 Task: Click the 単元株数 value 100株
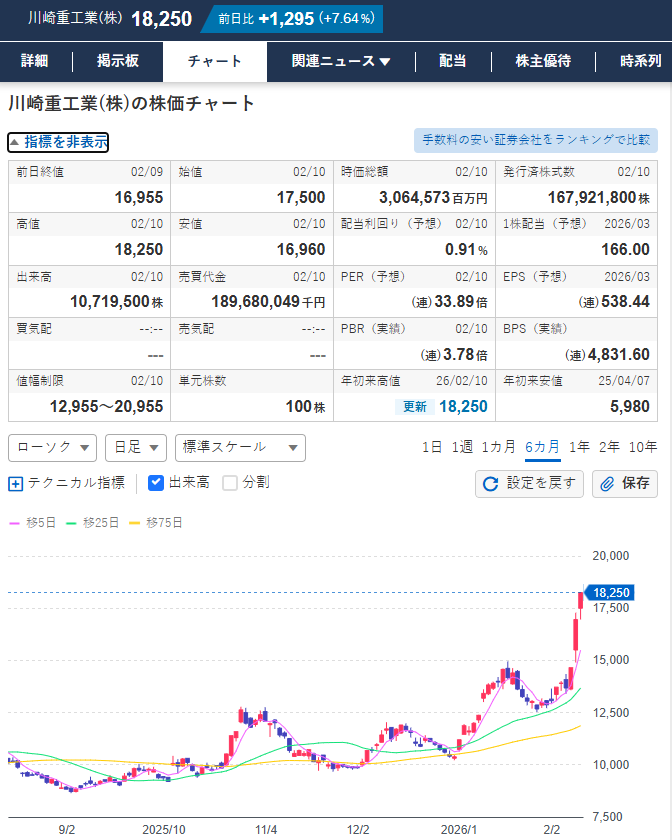[305, 407]
